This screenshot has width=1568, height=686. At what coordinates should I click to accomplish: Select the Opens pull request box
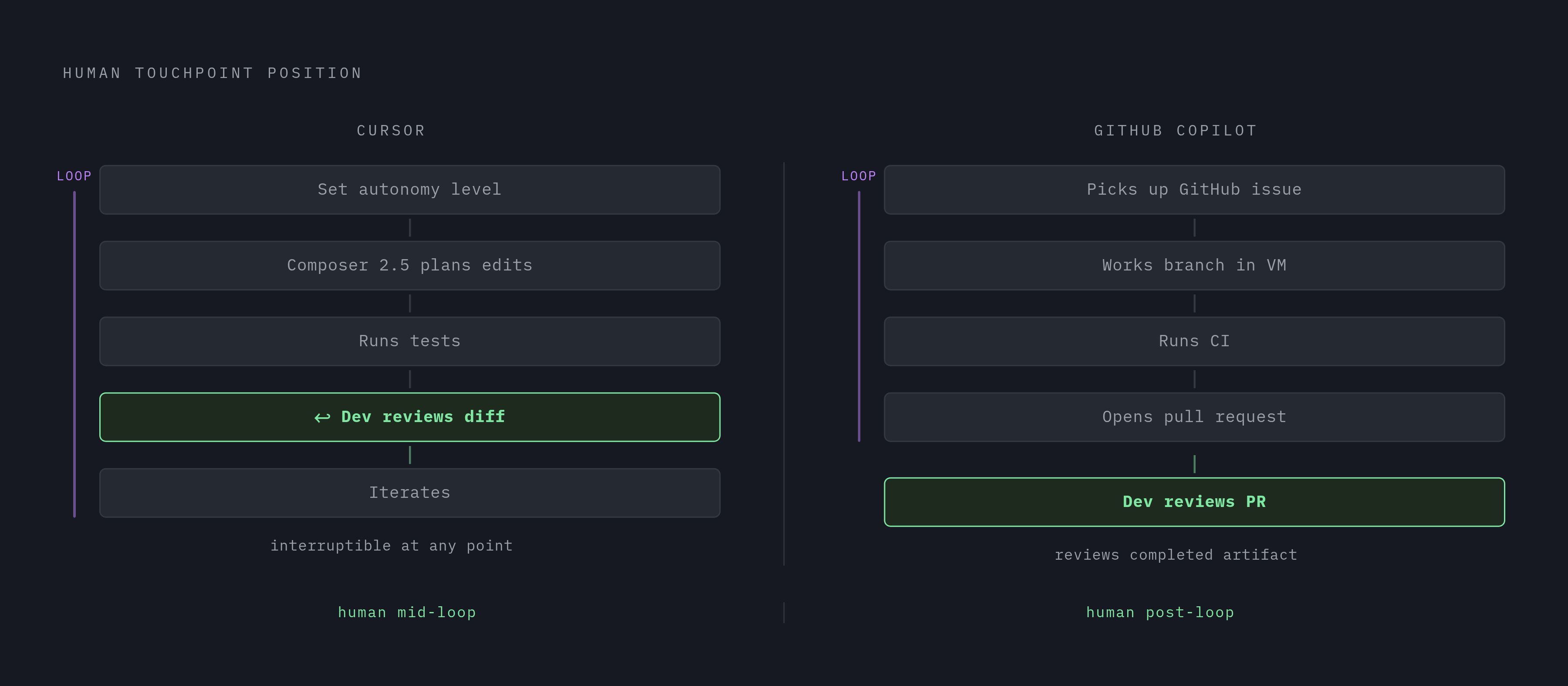[1194, 417]
